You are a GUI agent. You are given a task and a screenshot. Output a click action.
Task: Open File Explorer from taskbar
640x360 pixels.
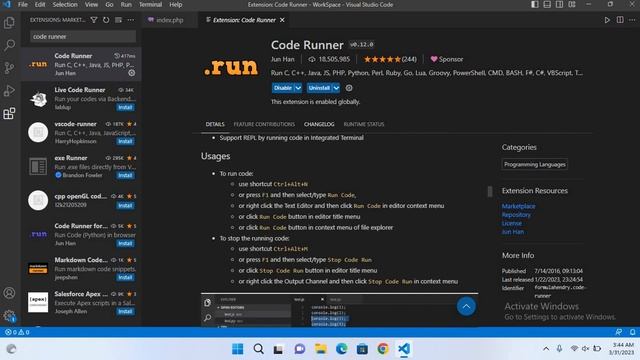[x=321, y=349]
